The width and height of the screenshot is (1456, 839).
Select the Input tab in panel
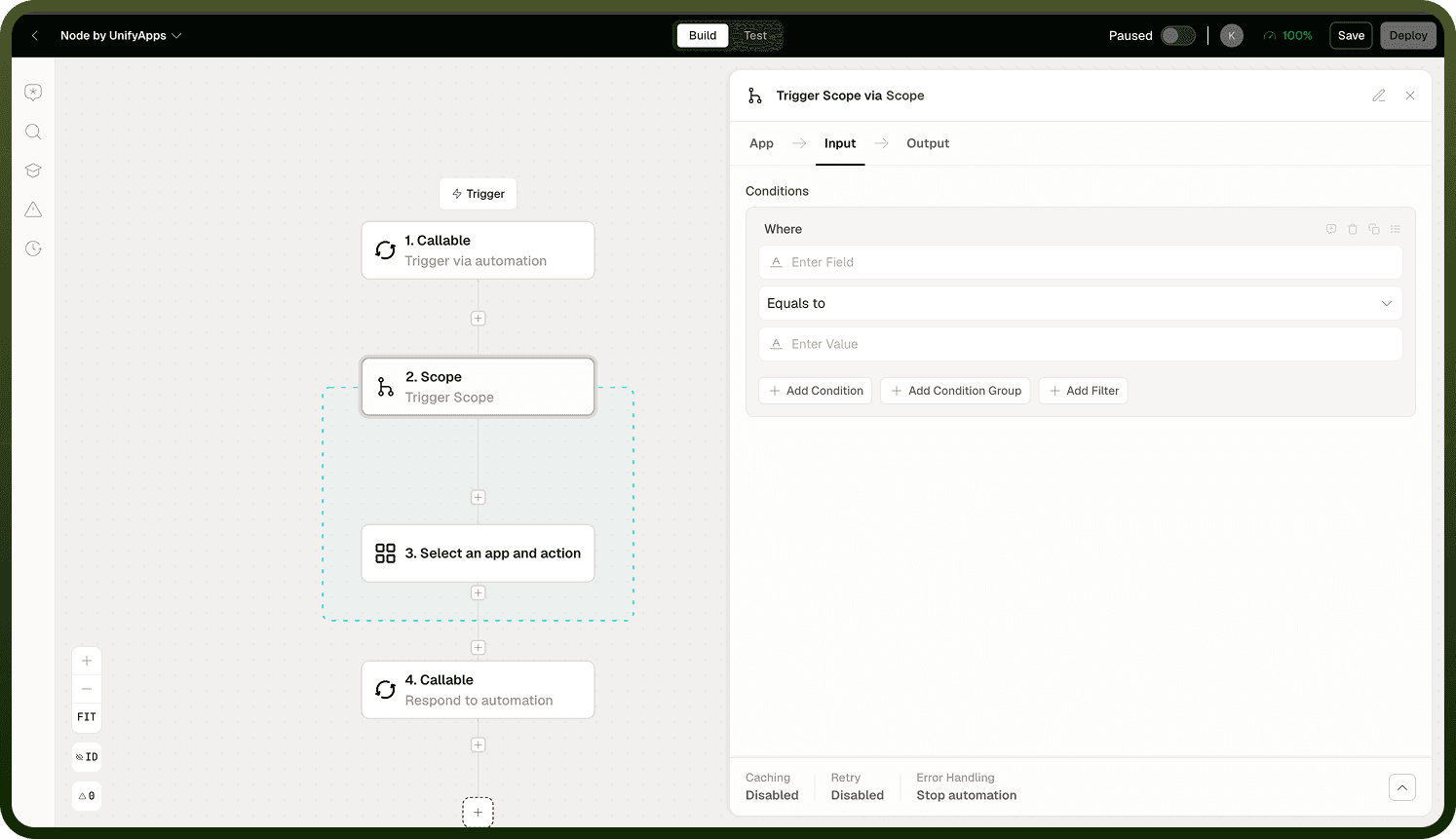(x=840, y=143)
